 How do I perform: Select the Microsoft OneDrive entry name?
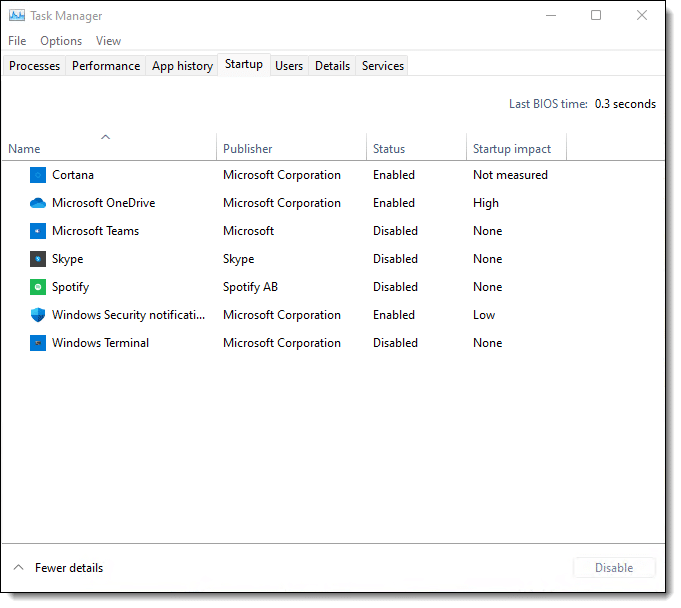[104, 203]
